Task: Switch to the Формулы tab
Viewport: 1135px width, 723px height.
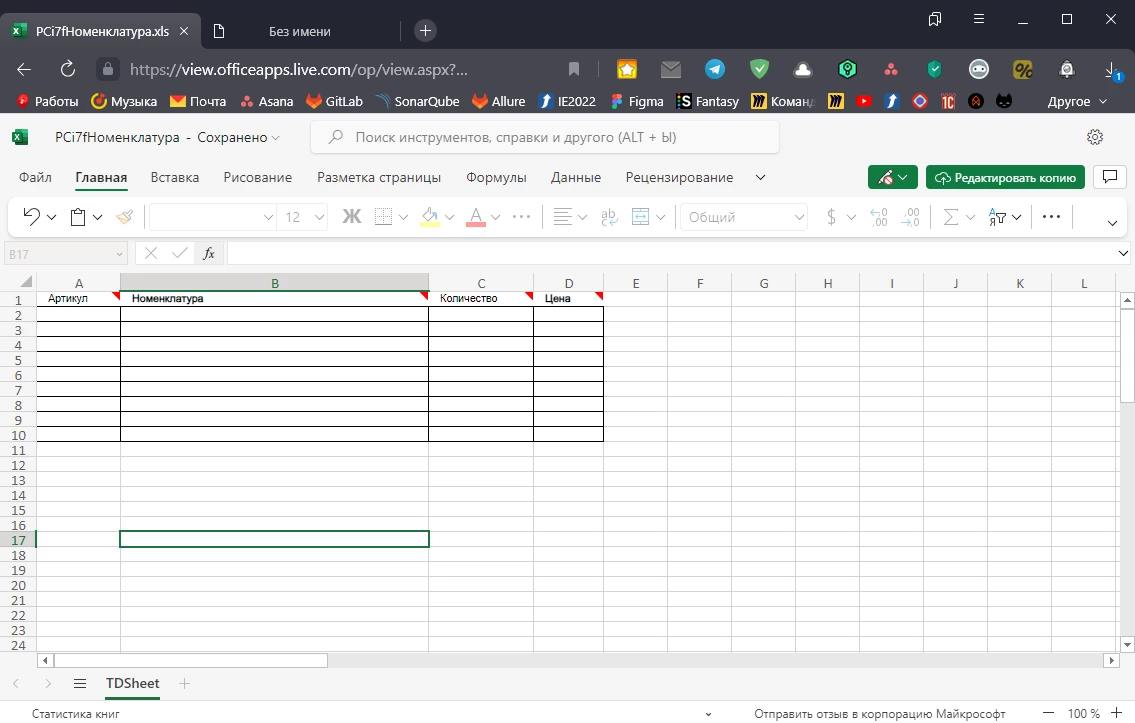Action: click(496, 177)
